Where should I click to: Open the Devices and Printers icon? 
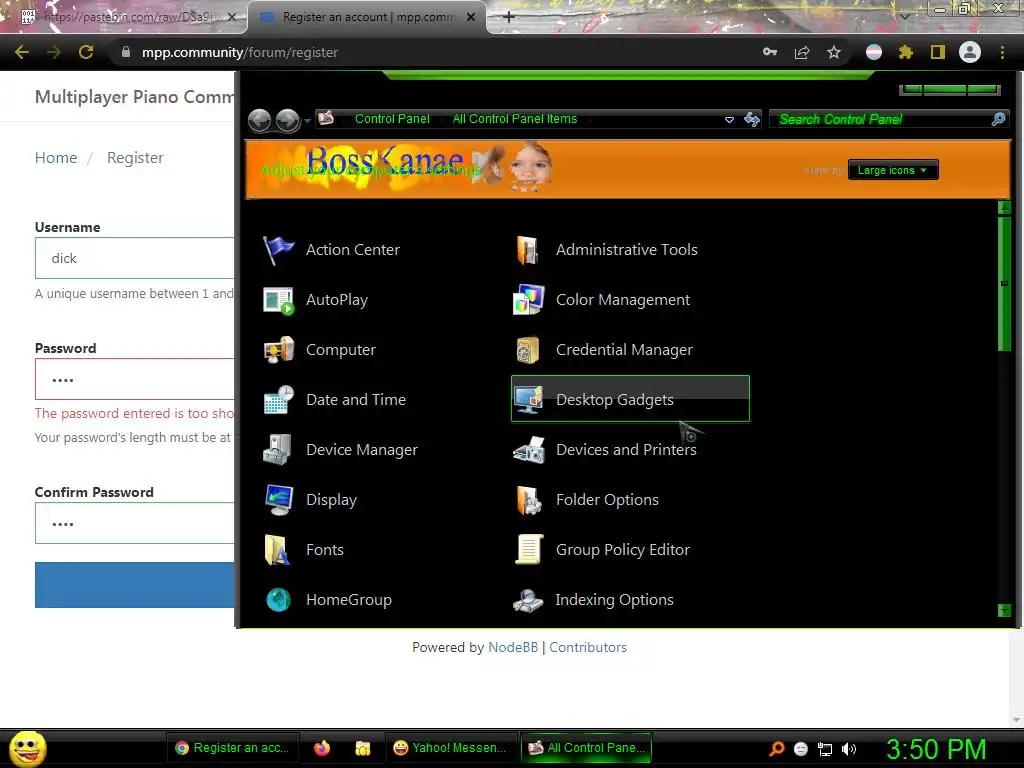528,450
